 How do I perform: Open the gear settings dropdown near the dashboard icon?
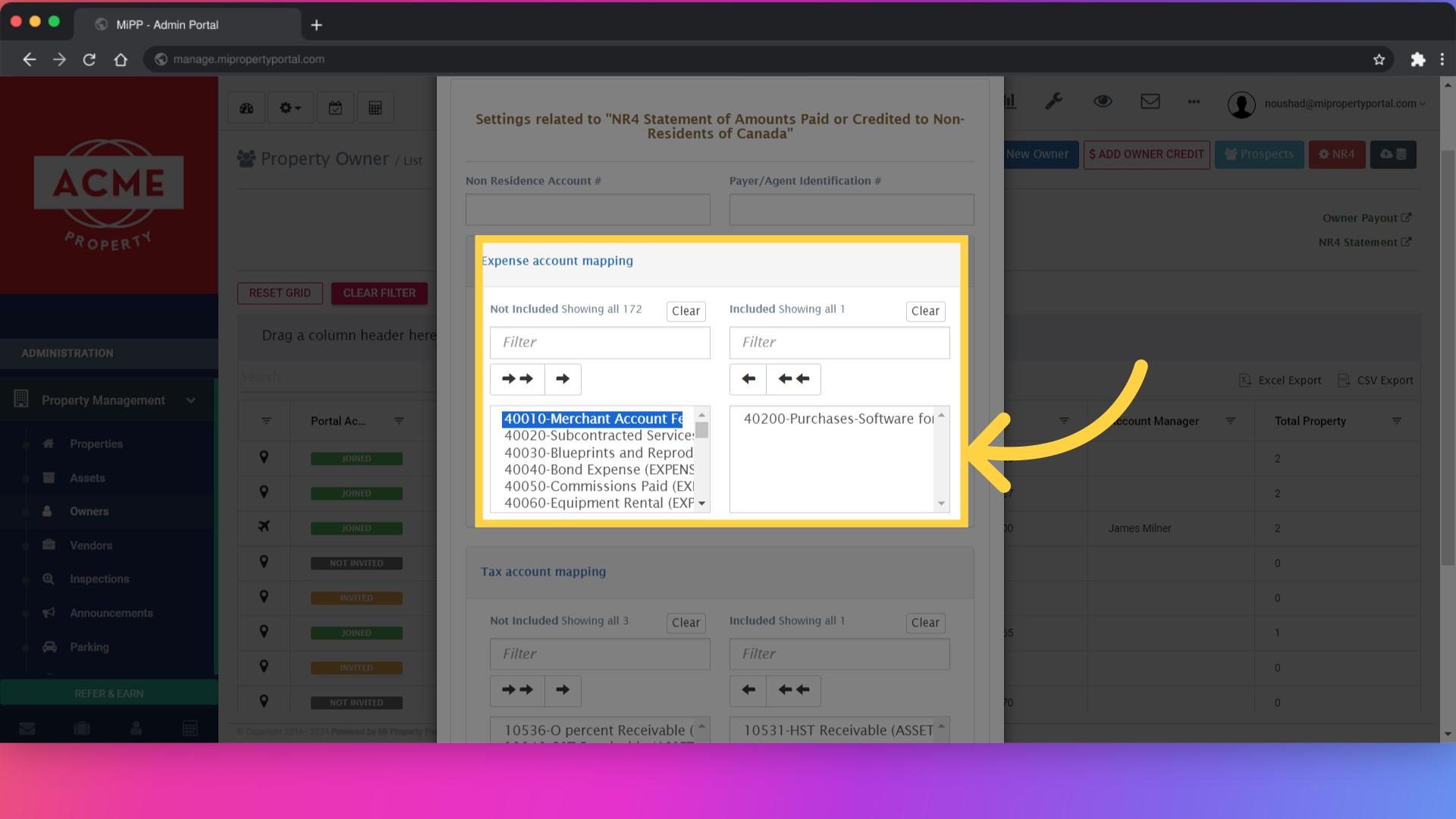[x=290, y=107]
